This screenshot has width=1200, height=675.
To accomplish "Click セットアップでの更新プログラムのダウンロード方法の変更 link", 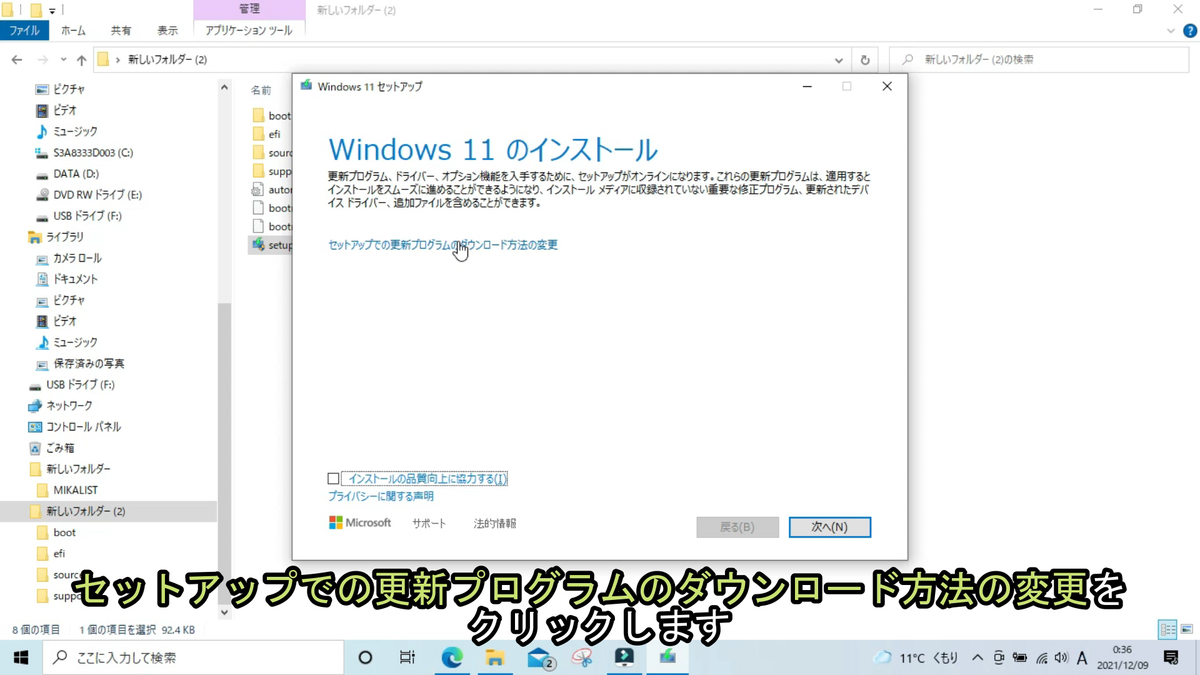I will (443, 245).
